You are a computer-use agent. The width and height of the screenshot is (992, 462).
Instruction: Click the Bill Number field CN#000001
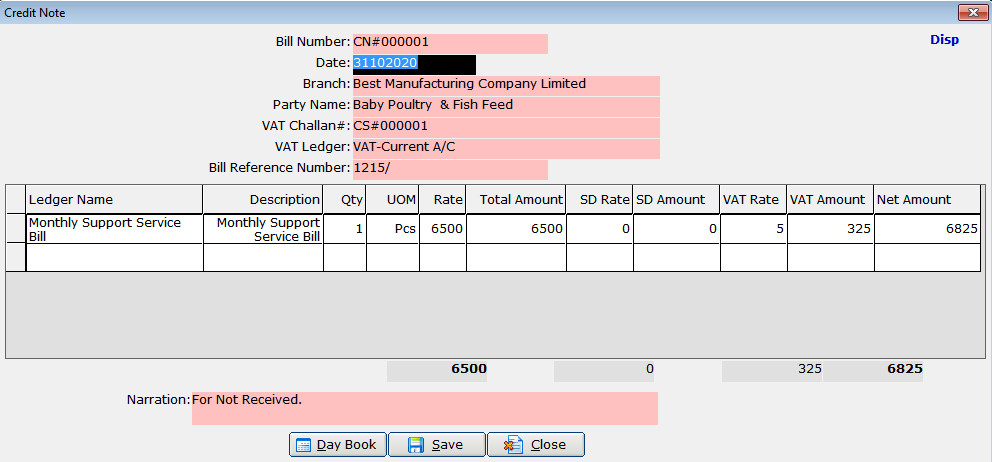[450, 43]
